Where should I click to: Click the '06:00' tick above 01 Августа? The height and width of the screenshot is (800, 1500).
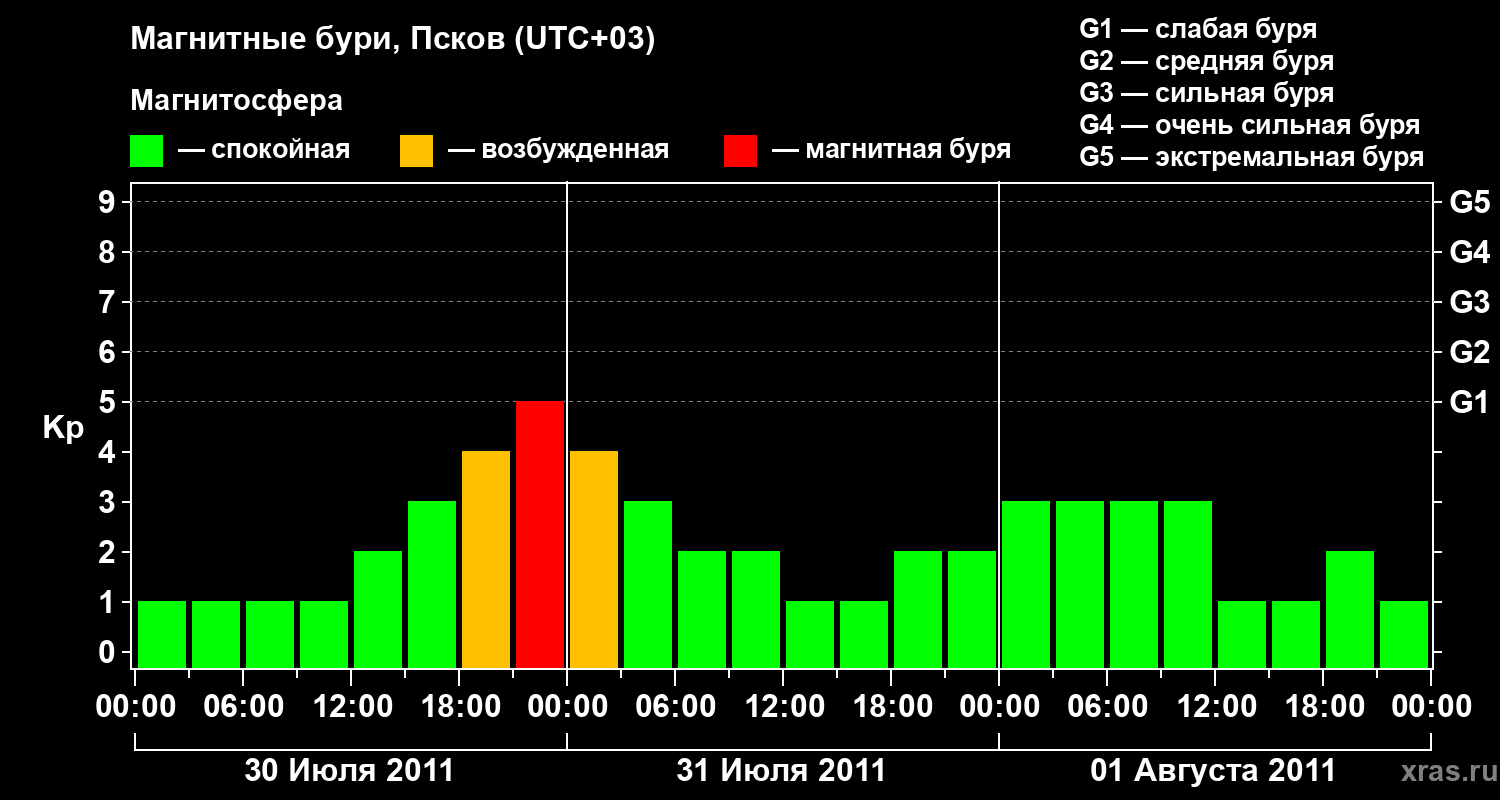click(x=1108, y=707)
